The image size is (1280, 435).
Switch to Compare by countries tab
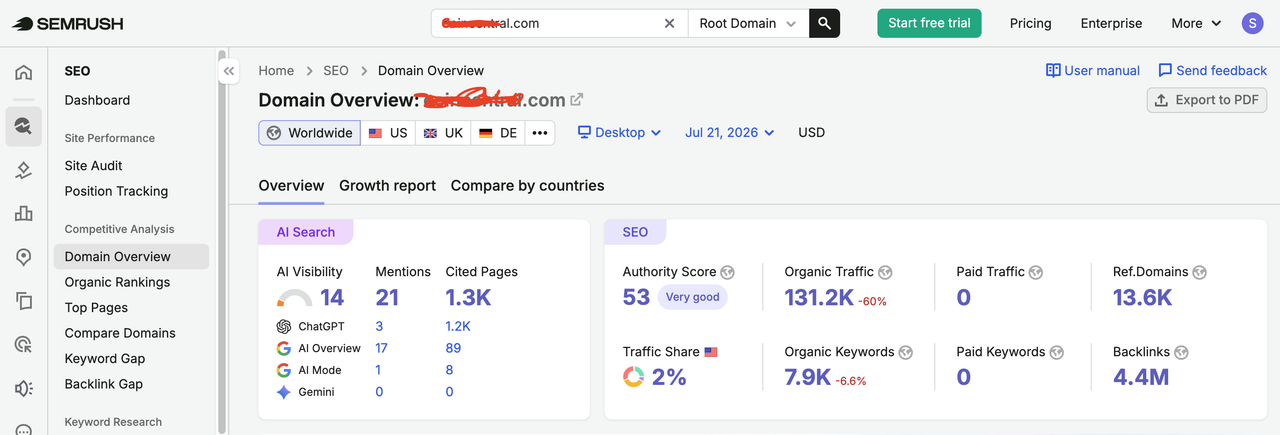(527, 185)
